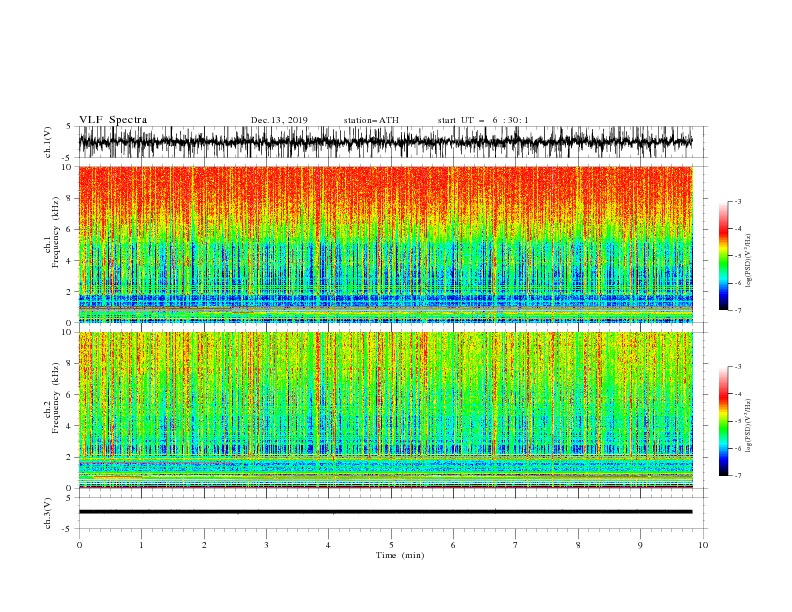The height and width of the screenshot is (612, 792).
Task: Click the '-4' label on ch.2 color bar
Action: pyautogui.click(x=737, y=394)
